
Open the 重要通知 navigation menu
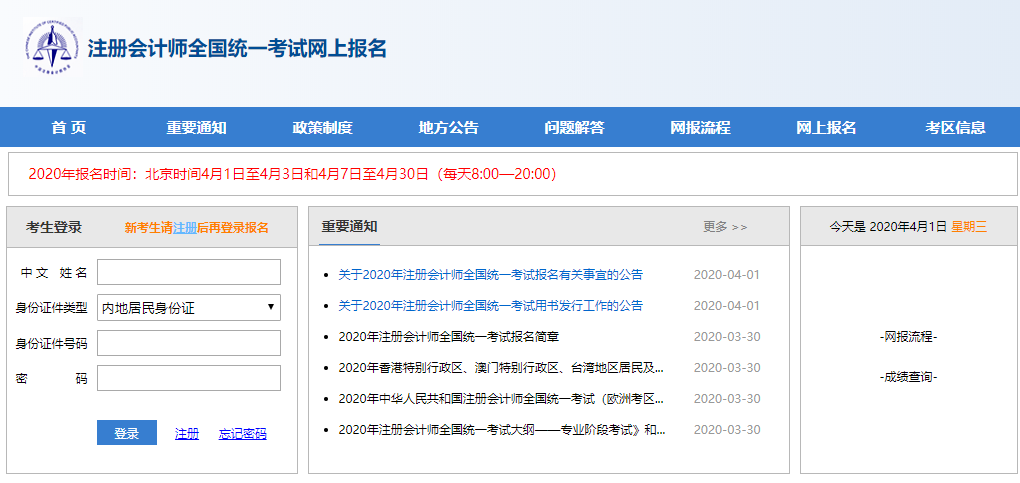click(196, 127)
